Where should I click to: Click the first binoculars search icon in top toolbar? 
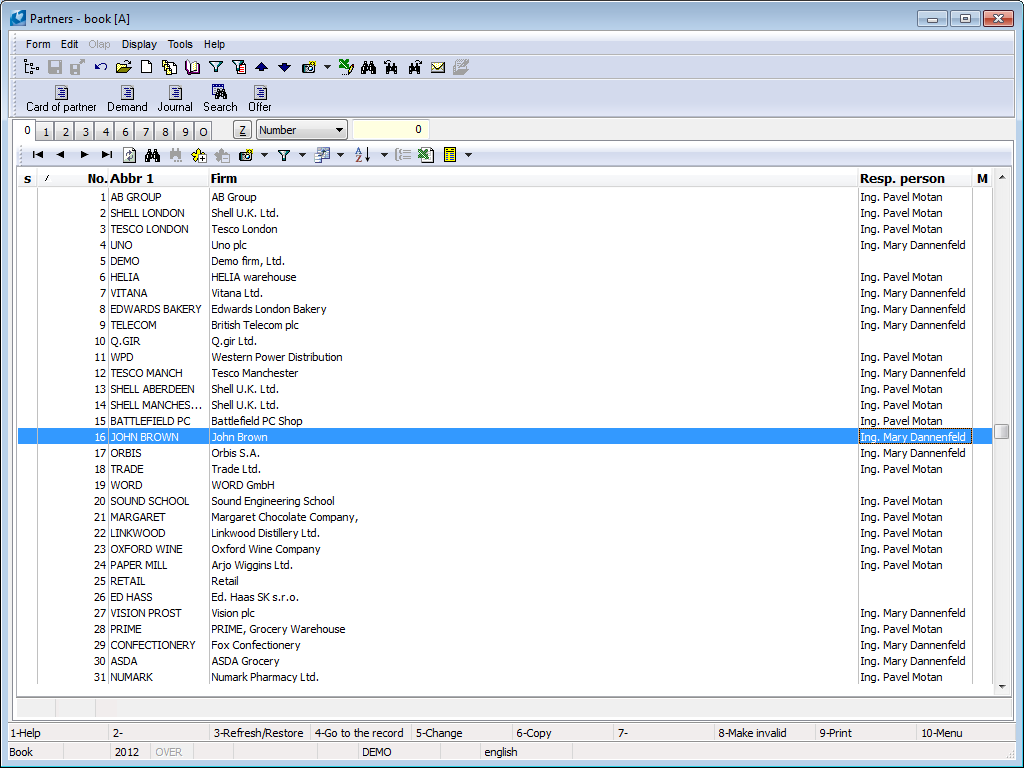point(368,67)
